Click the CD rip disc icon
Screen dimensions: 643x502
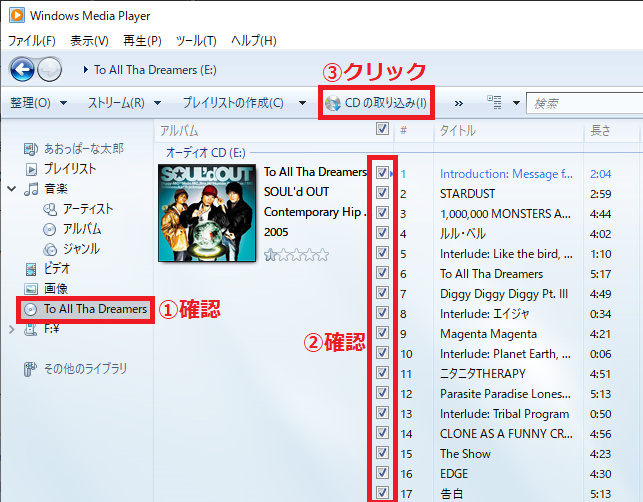click(333, 103)
